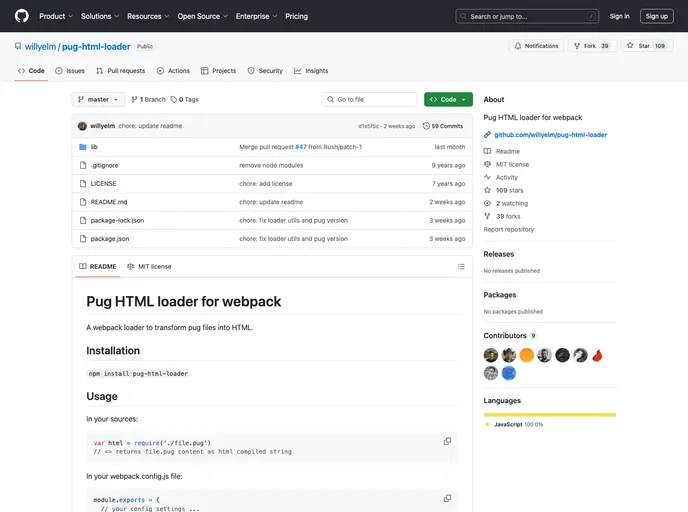This screenshot has width=688, height=512.
Task: Click the Go to file search box
Action: (x=369, y=100)
